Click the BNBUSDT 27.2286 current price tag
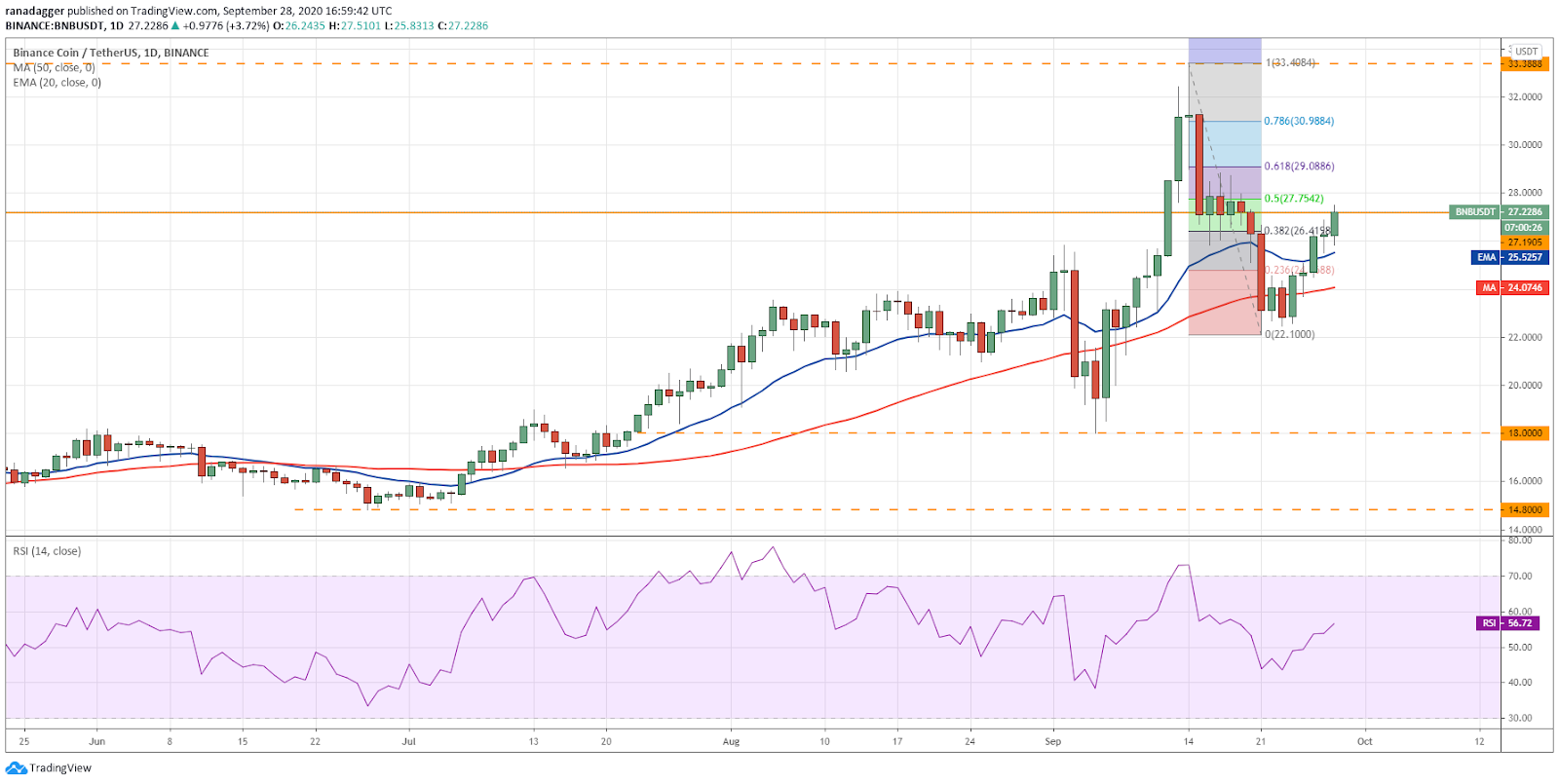This screenshot has width=1559, height=784. click(x=1499, y=211)
